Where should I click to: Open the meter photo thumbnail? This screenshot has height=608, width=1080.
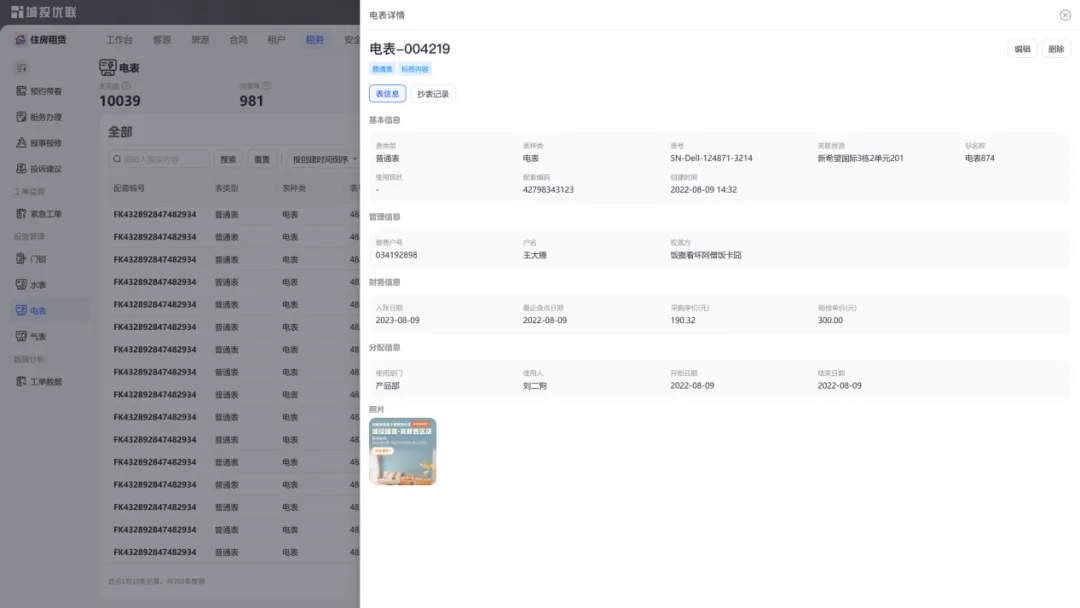click(402, 451)
